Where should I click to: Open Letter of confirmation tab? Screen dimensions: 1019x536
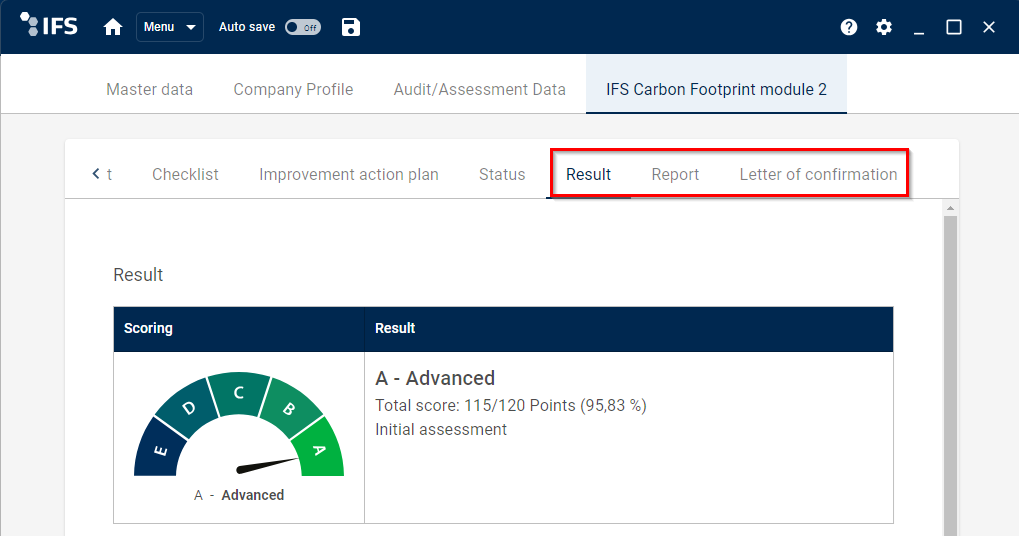(818, 174)
